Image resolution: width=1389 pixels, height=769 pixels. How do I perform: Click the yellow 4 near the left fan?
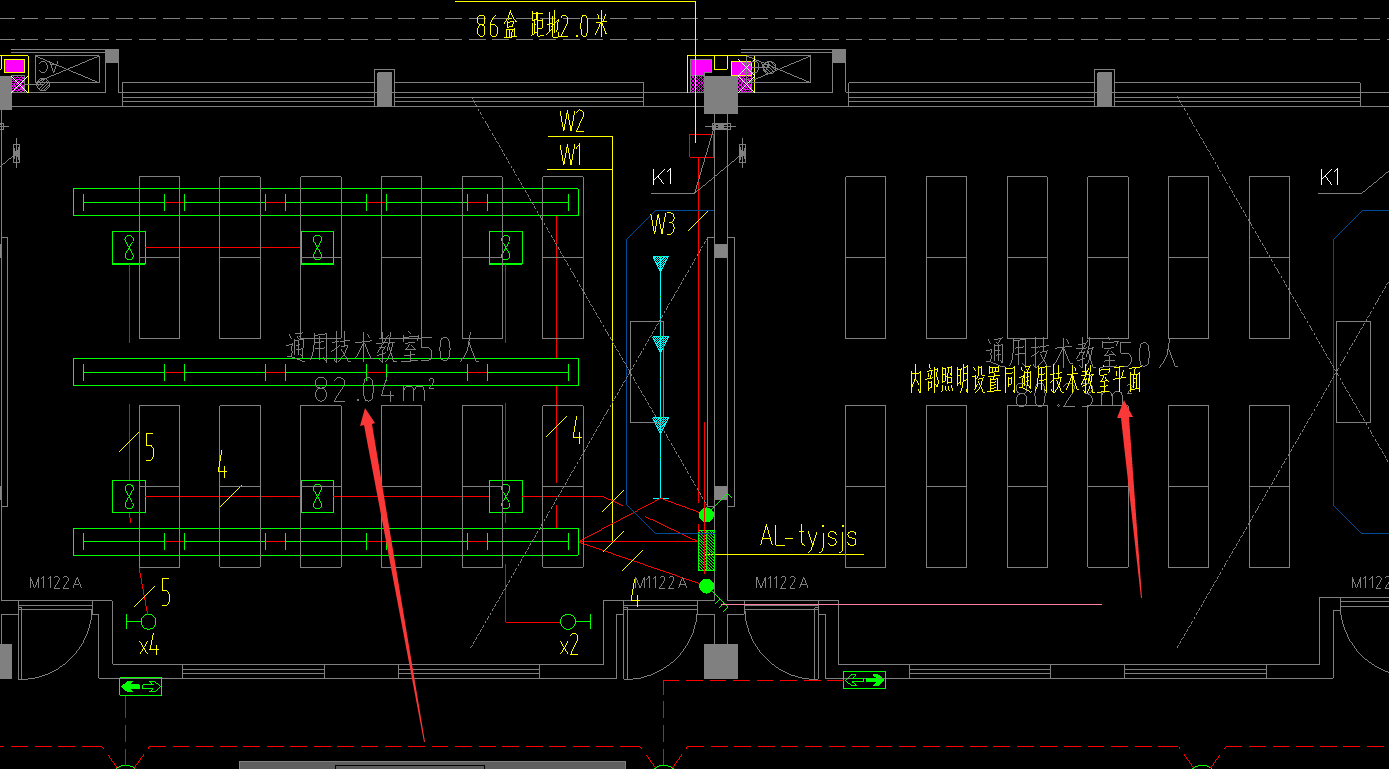click(222, 466)
